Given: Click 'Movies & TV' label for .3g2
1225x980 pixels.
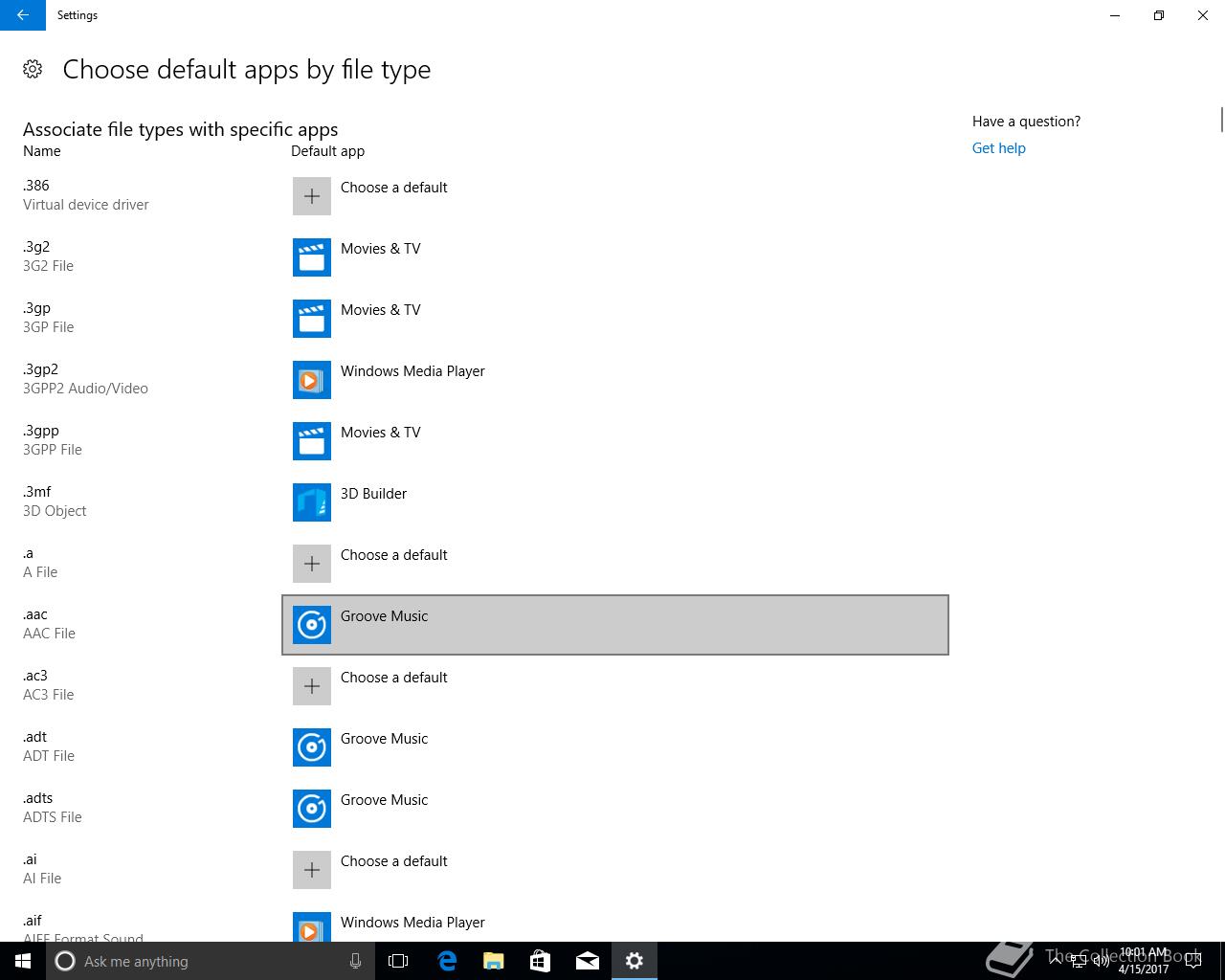Looking at the screenshot, I should pos(380,249).
